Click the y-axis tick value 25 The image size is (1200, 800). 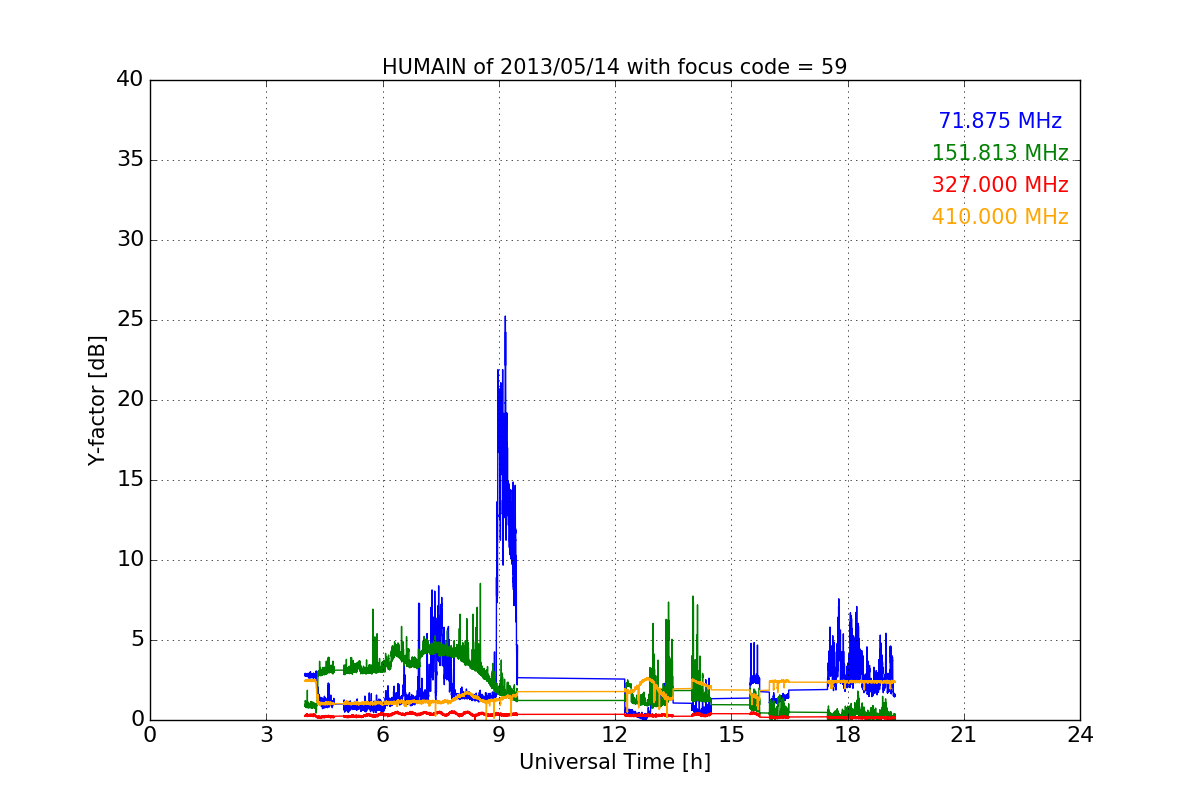(130, 320)
